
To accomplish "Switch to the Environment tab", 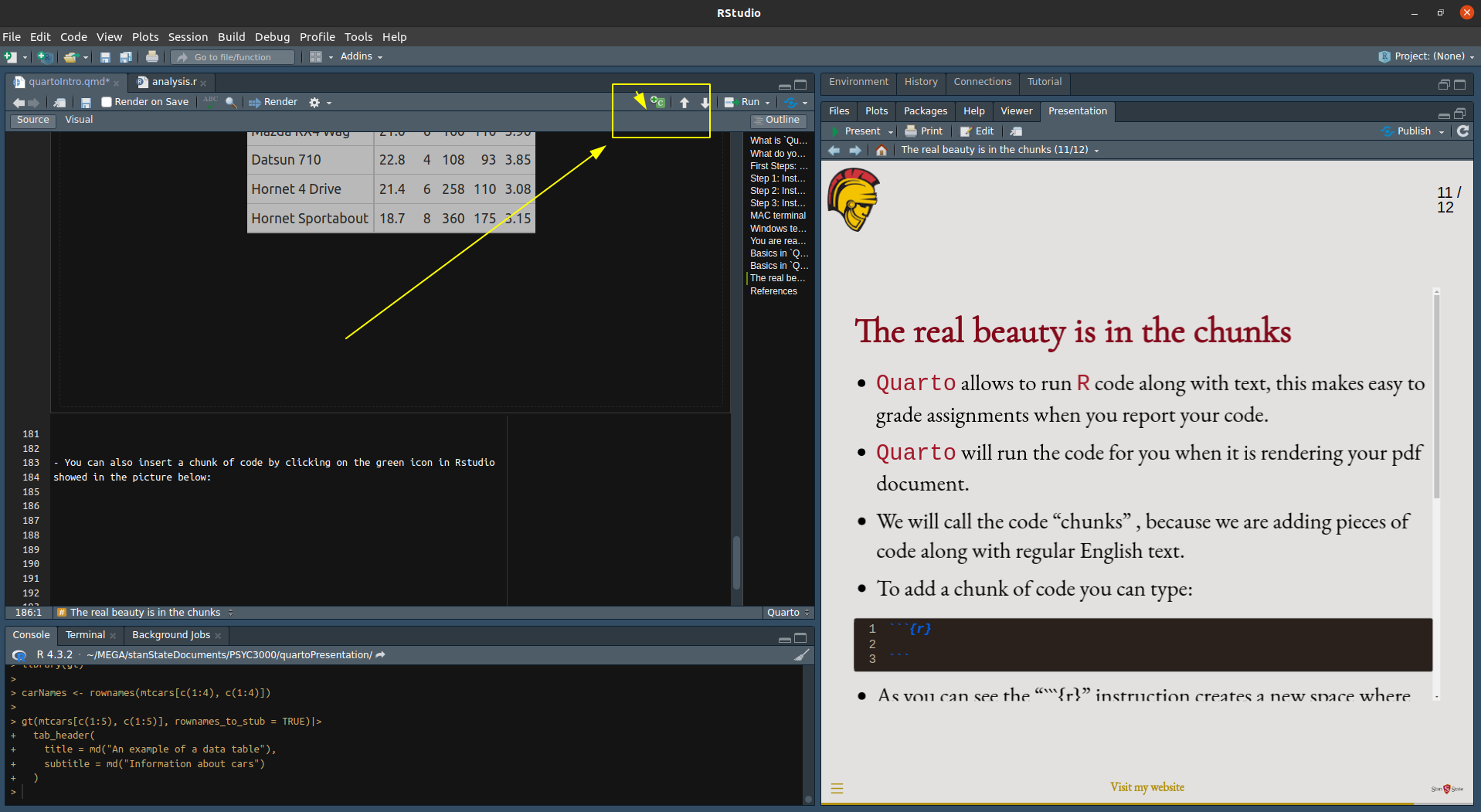I will coord(858,82).
